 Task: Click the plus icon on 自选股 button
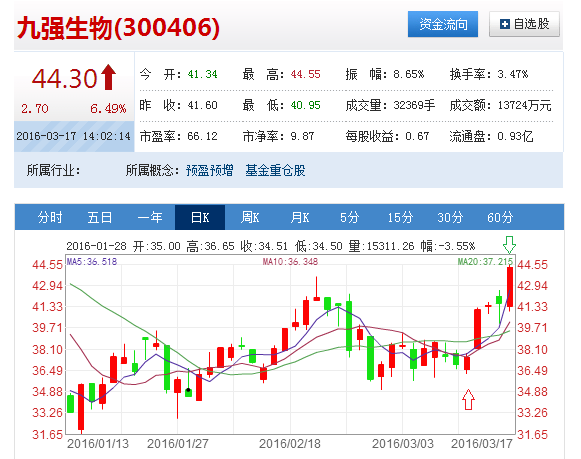point(505,24)
